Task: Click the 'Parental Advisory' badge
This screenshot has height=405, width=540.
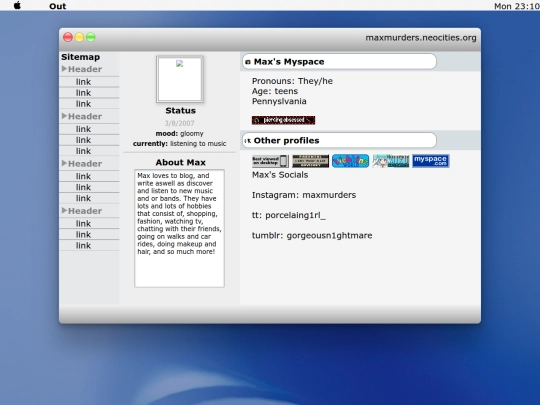Action: (310, 161)
